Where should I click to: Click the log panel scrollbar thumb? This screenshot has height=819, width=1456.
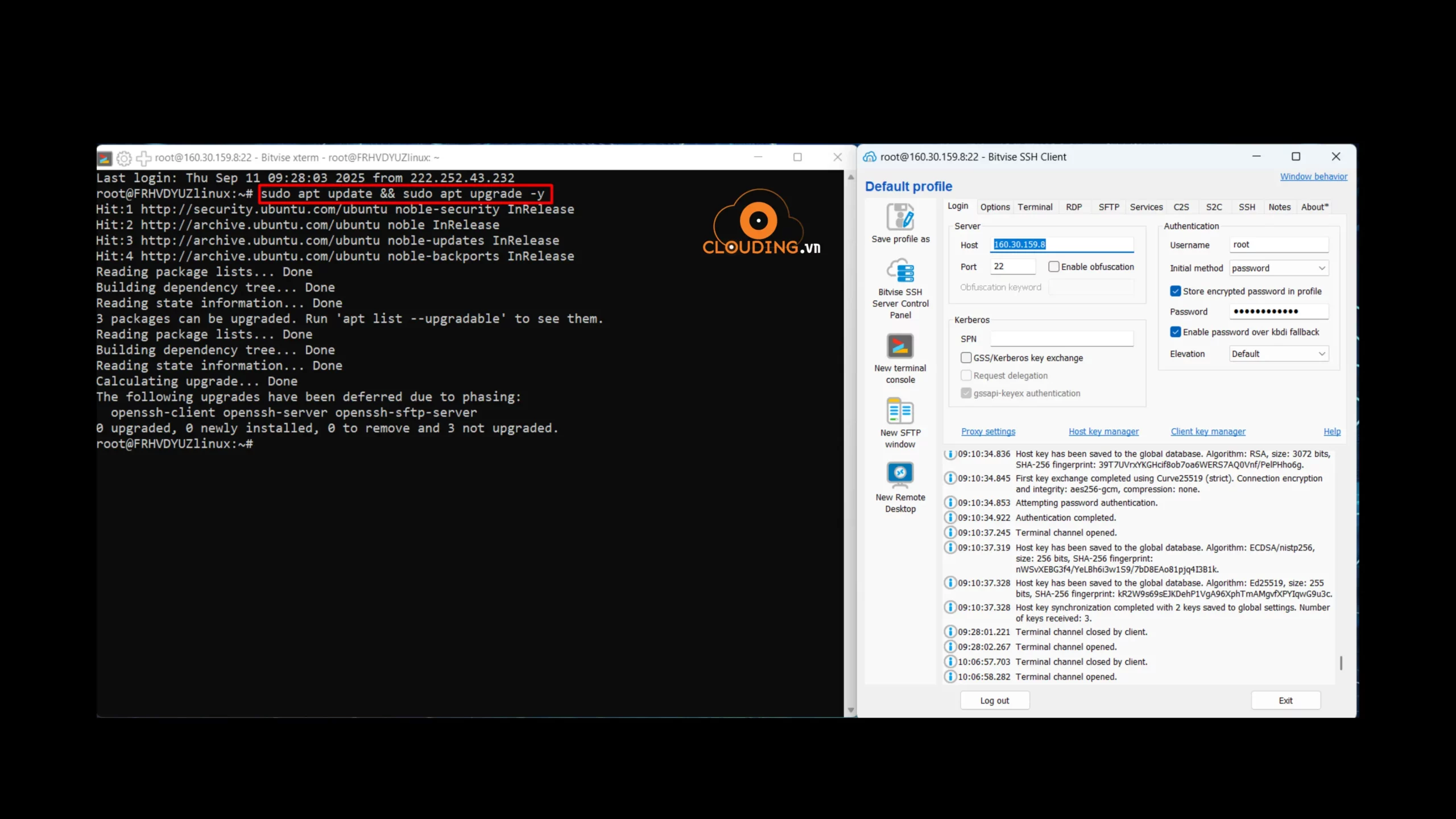1341,663
